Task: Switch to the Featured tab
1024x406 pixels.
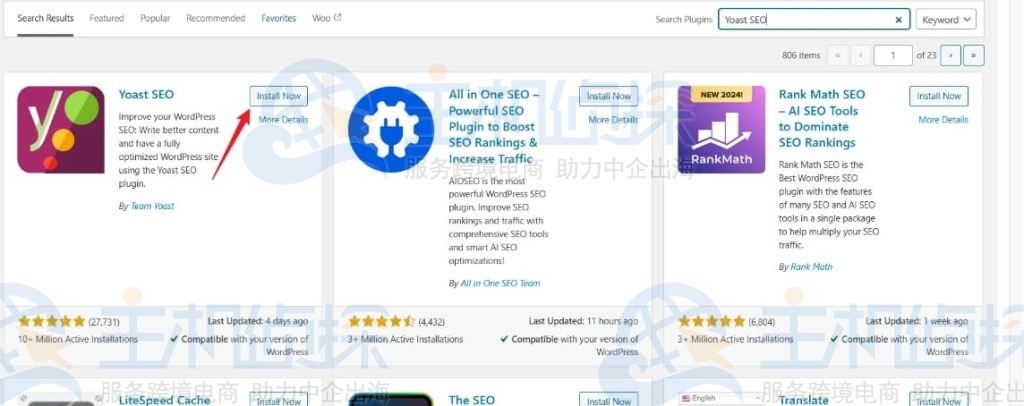Action: (x=106, y=18)
